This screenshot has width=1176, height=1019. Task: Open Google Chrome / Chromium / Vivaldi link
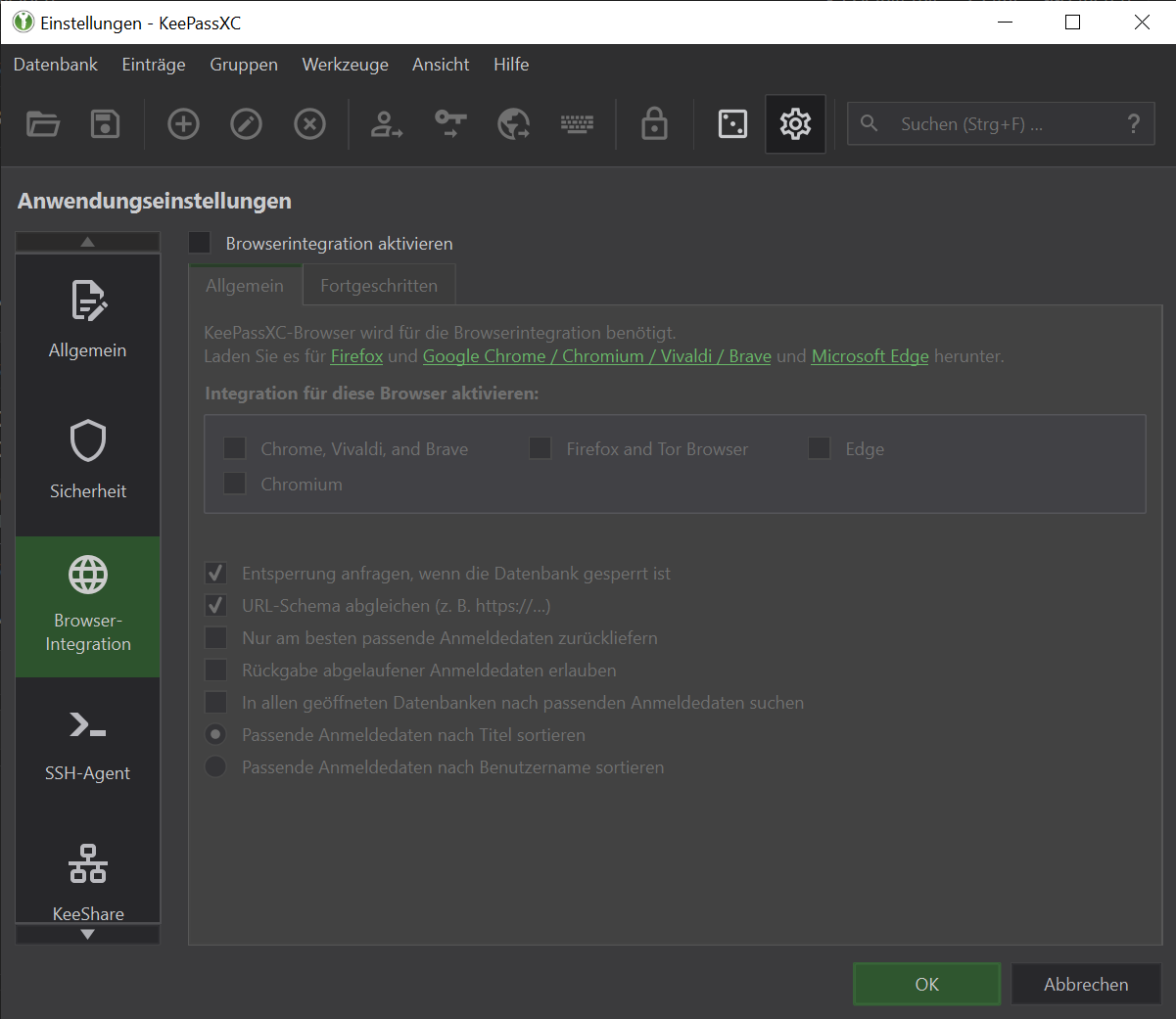click(597, 356)
